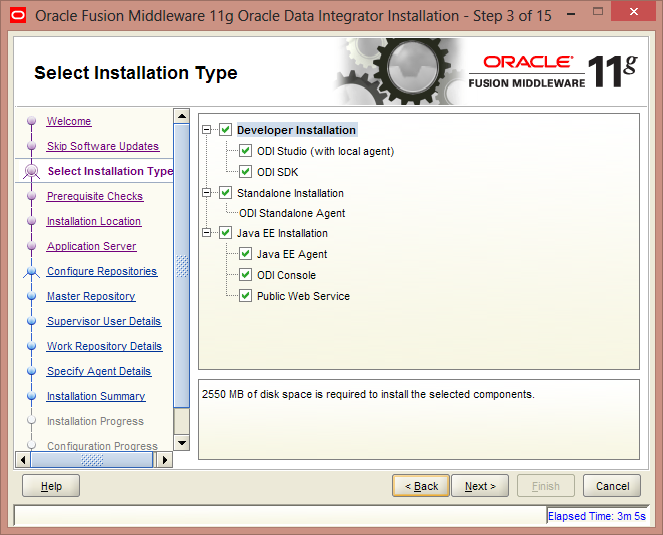Click the scroll right arrow under steps
This screenshot has width=663, height=535.
coord(166,460)
